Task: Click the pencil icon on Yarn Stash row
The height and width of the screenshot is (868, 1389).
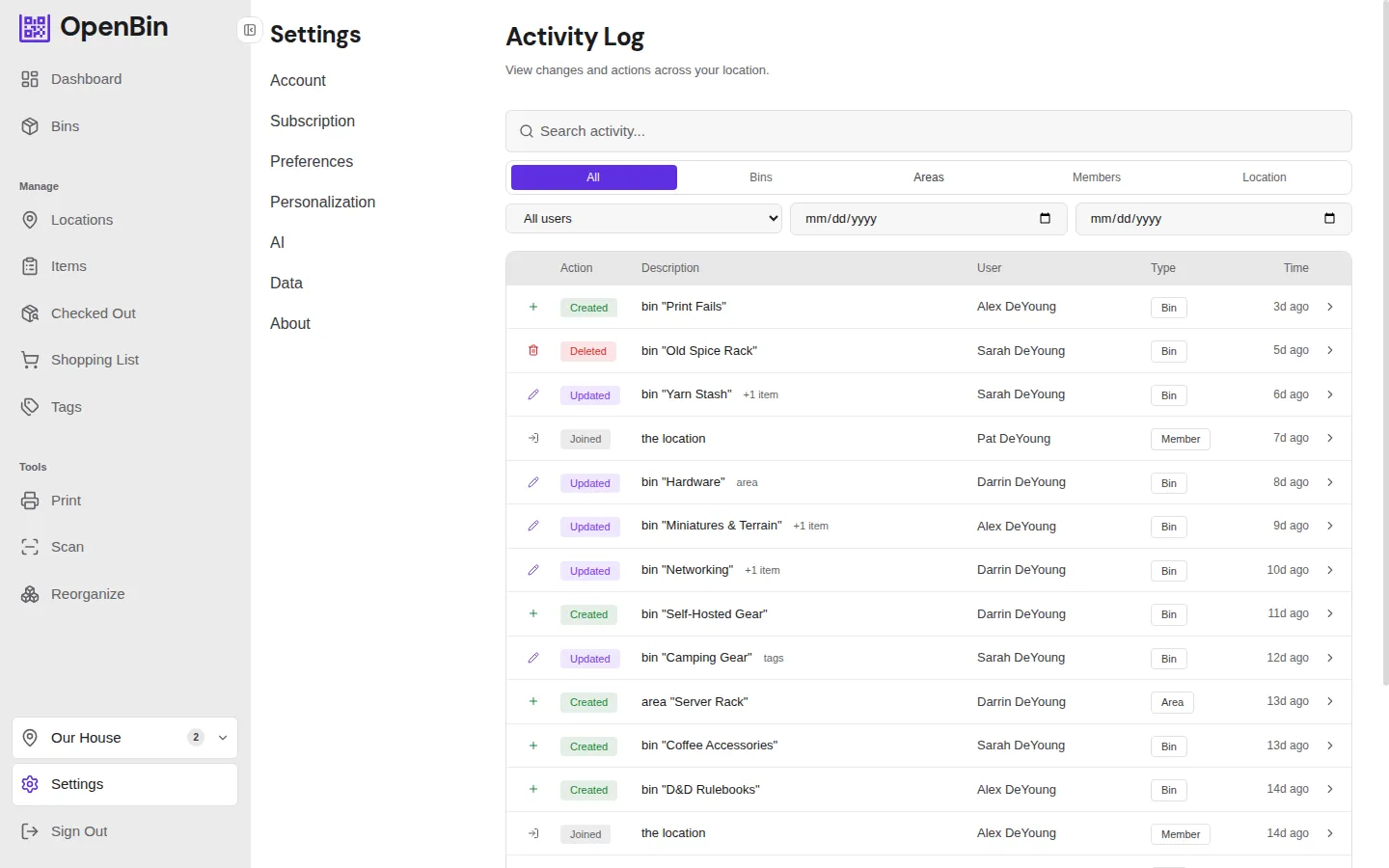Action: tap(533, 394)
